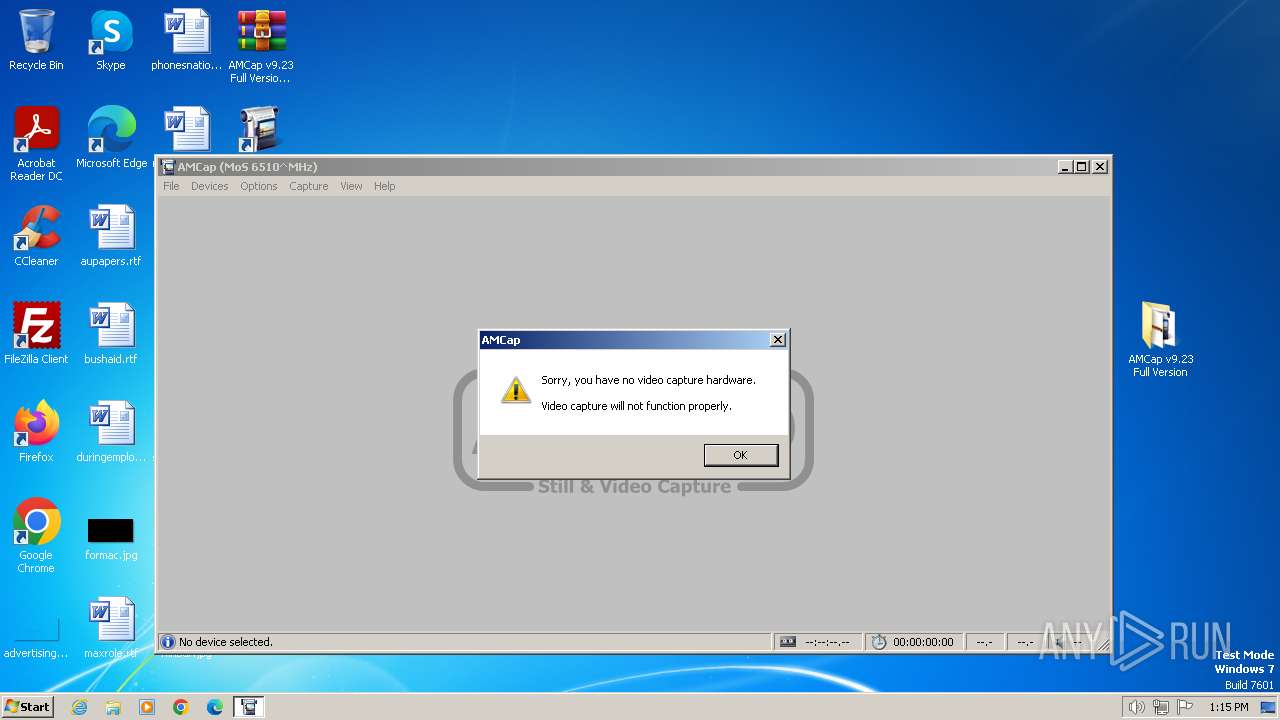Click the AMCap window resize grip

click(x=1103, y=644)
